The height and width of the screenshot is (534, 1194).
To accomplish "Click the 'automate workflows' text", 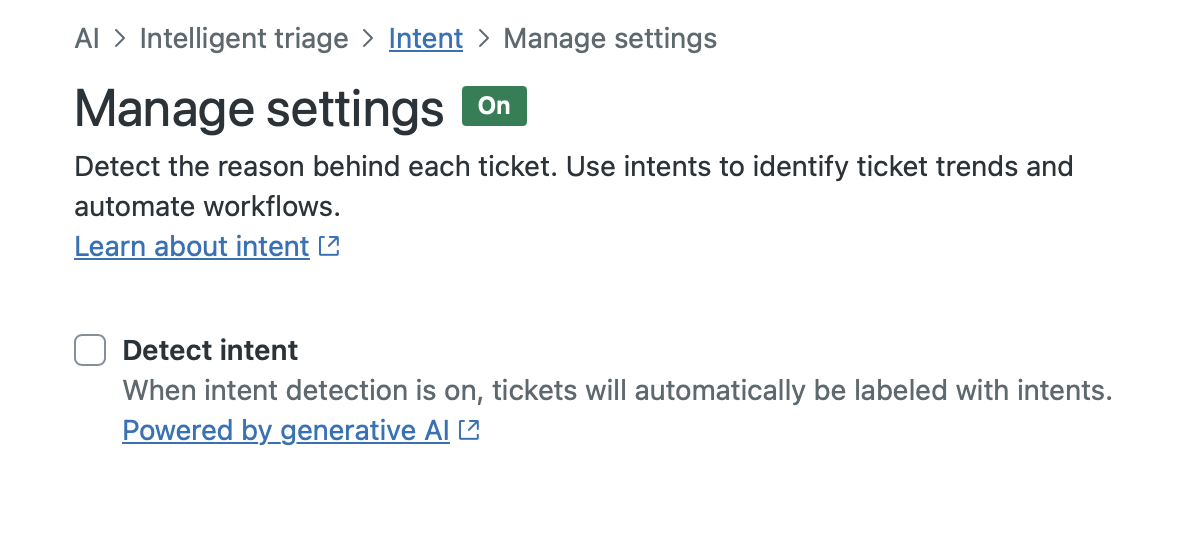I will point(207,207).
